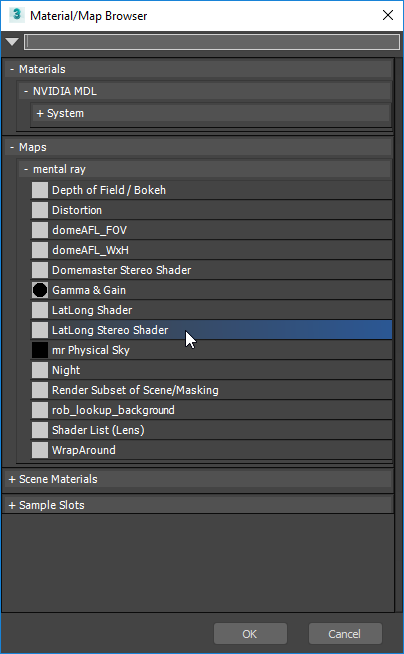This screenshot has width=404, height=654.
Task: Select Render Subset of Scene/Masking map
Action: pos(211,390)
